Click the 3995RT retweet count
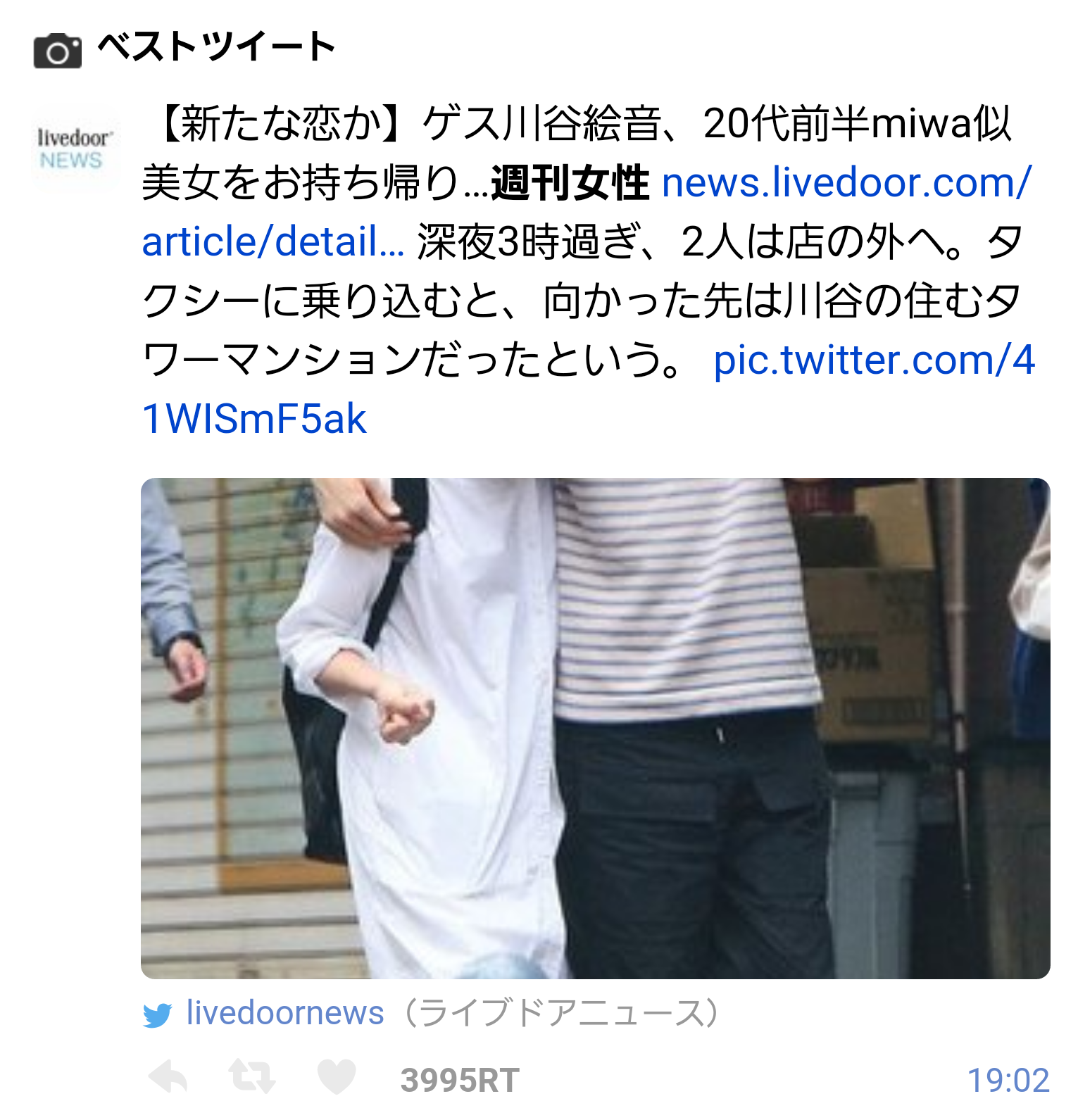 tap(460, 1080)
